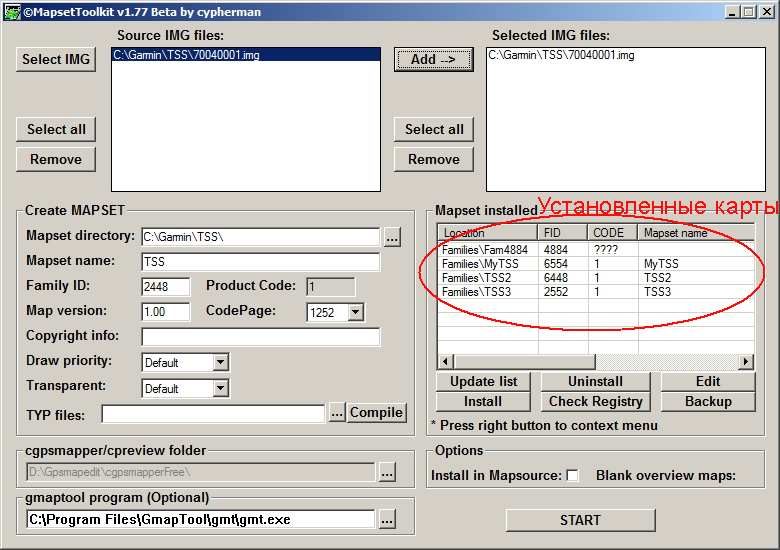Click the Backup button
The image size is (780, 550).
point(708,401)
